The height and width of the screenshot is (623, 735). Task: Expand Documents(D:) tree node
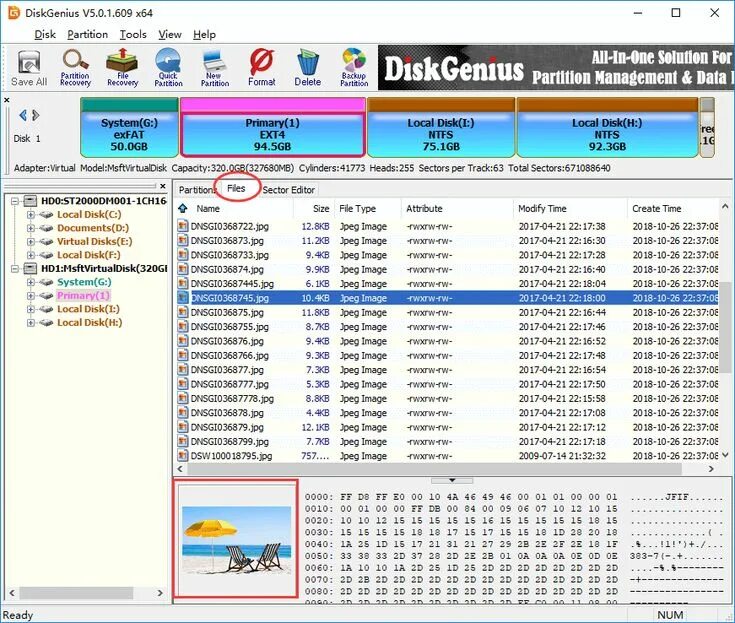click(30, 228)
